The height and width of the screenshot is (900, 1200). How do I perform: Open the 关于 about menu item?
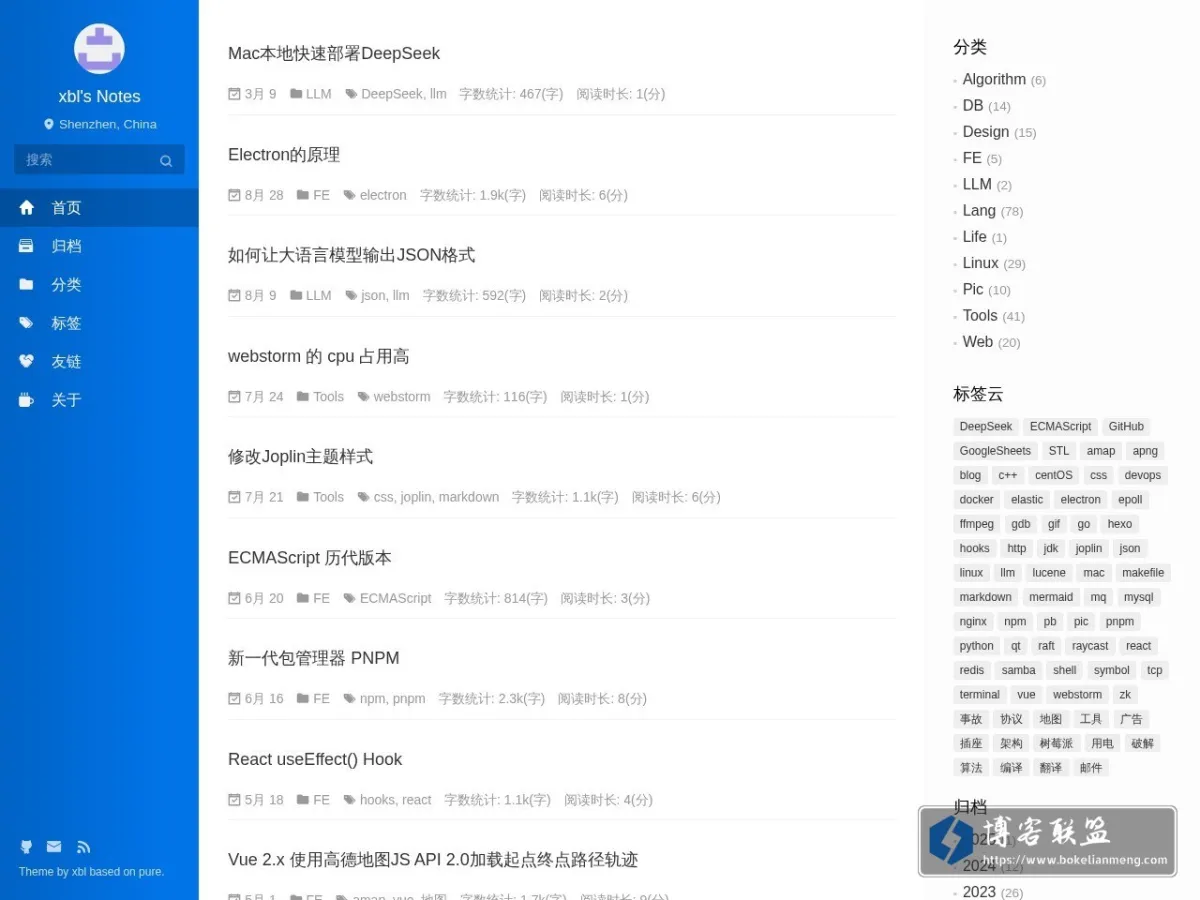[x=99, y=400]
